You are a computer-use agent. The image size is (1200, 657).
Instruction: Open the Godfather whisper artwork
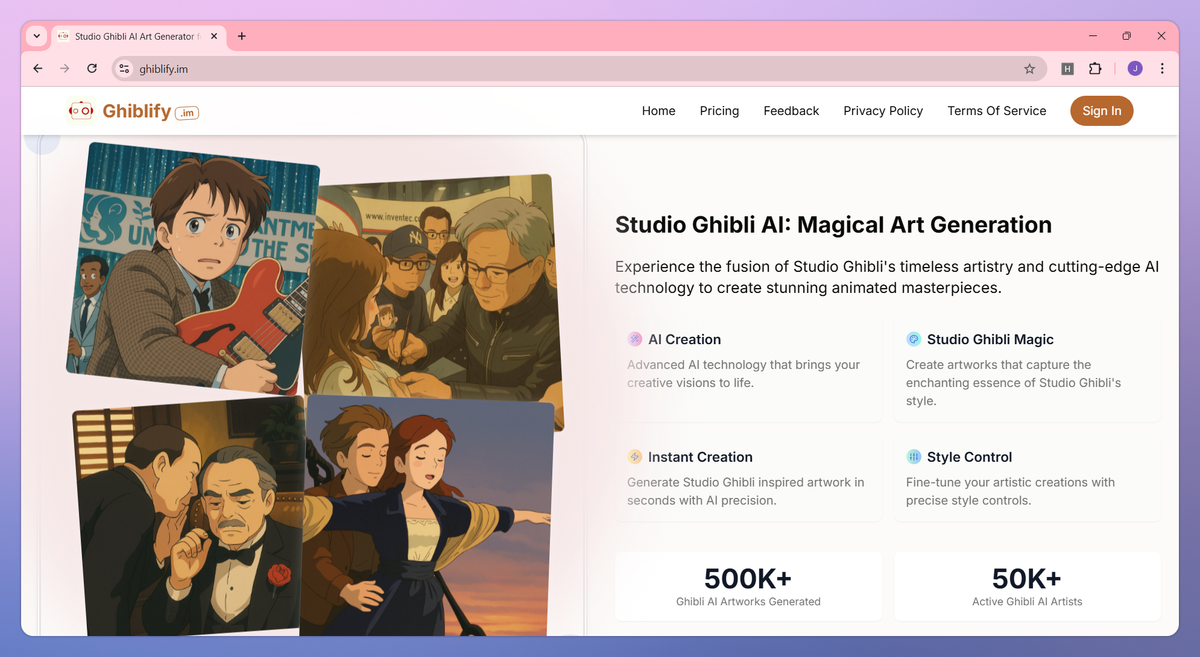click(188, 517)
